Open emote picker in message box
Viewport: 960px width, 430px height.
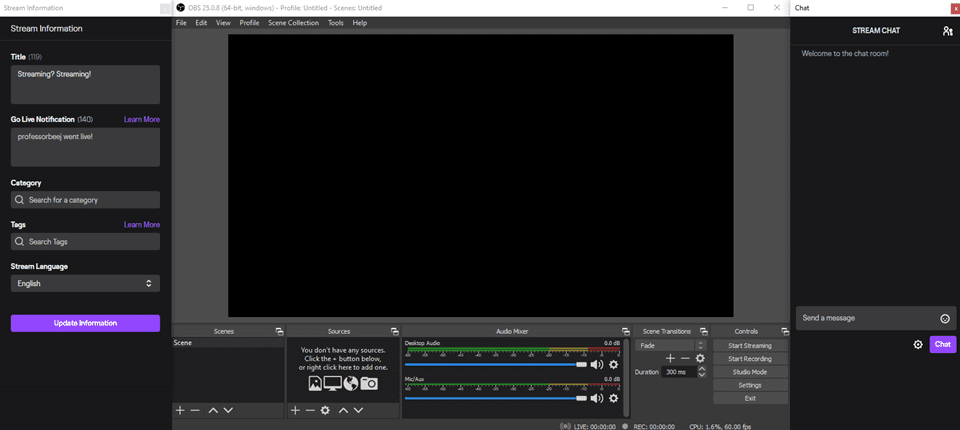(945, 319)
